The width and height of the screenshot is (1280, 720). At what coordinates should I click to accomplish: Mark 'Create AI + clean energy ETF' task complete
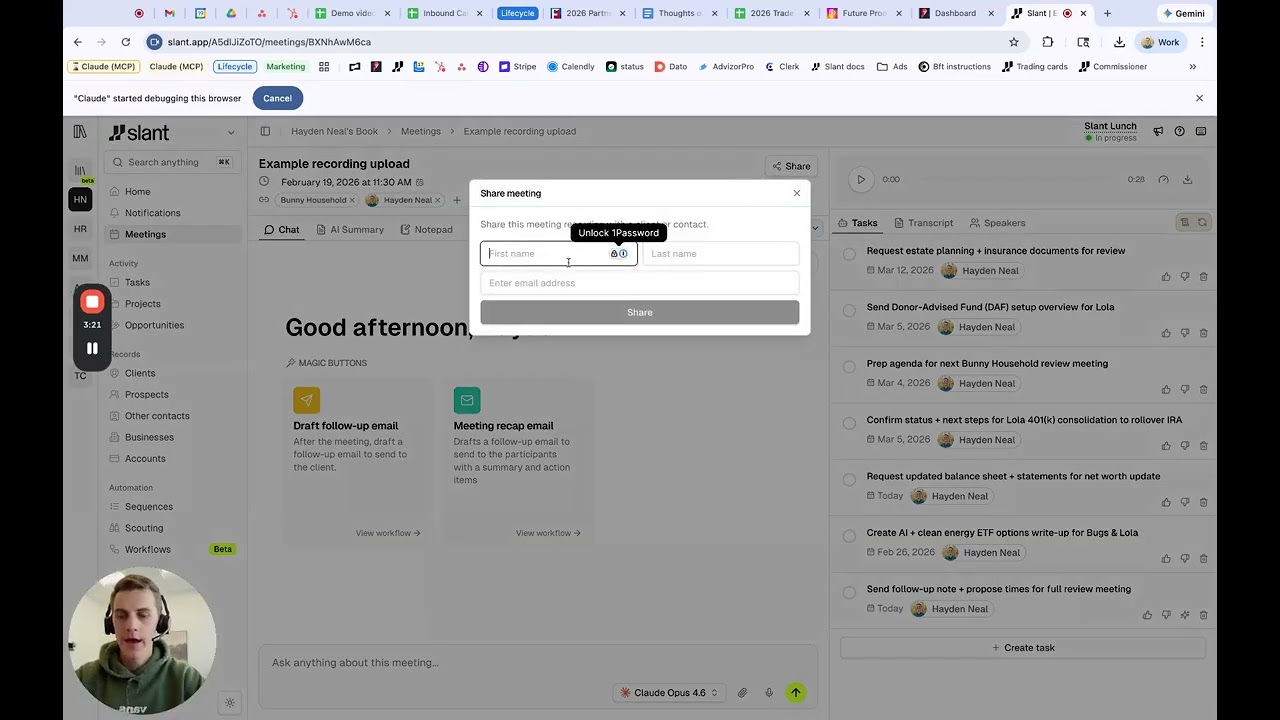(849, 535)
